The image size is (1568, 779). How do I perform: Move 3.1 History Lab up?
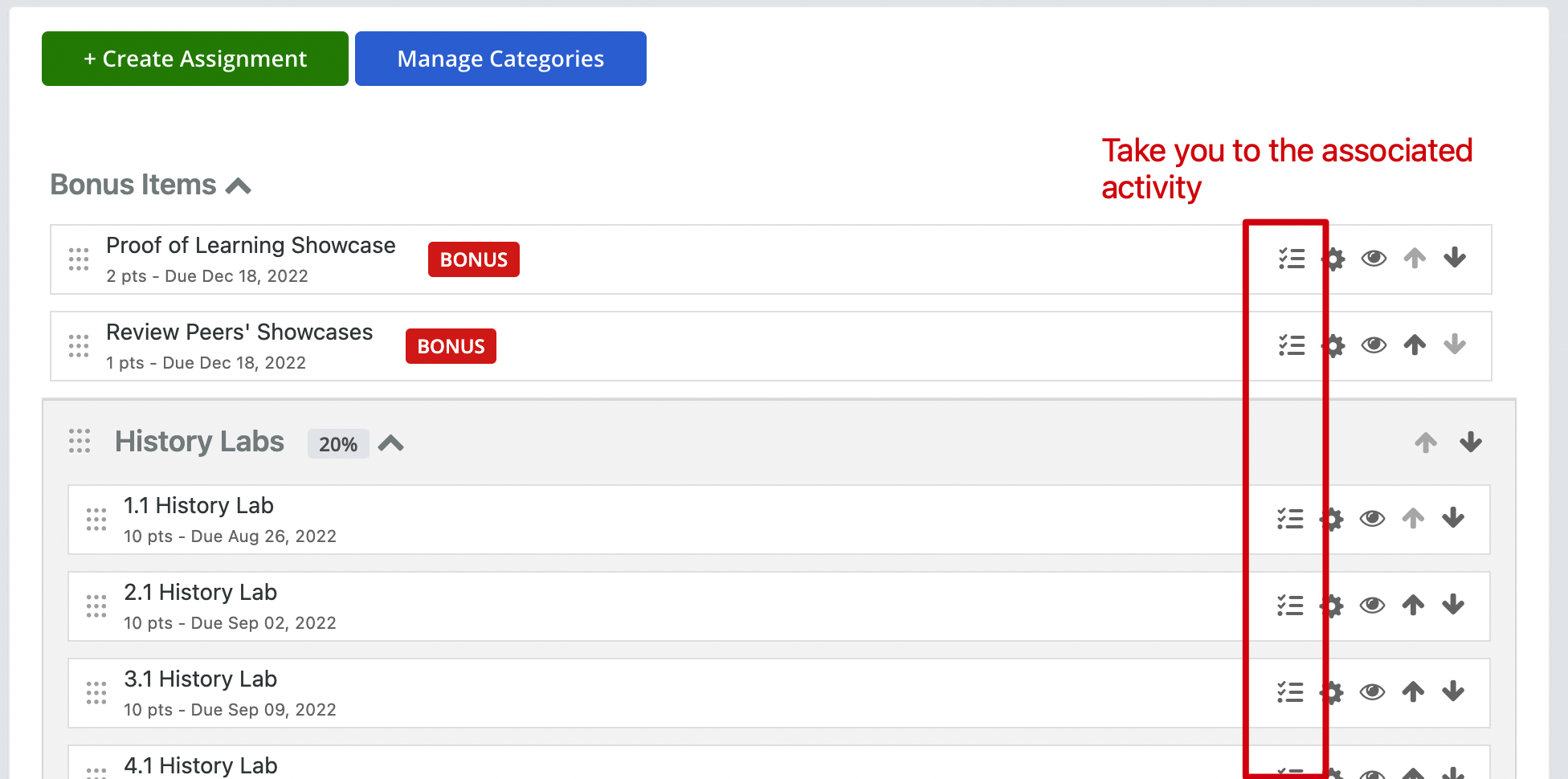pyautogui.click(x=1413, y=692)
